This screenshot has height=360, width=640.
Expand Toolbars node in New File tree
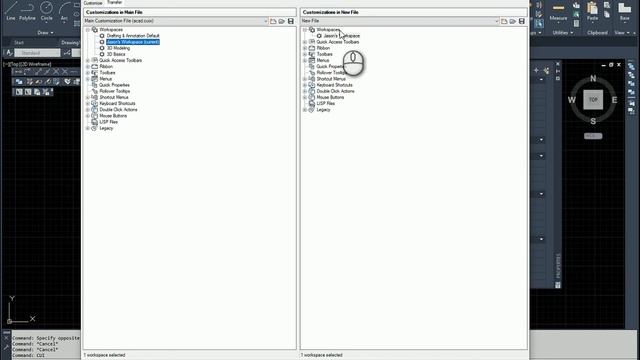[x=305, y=54]
